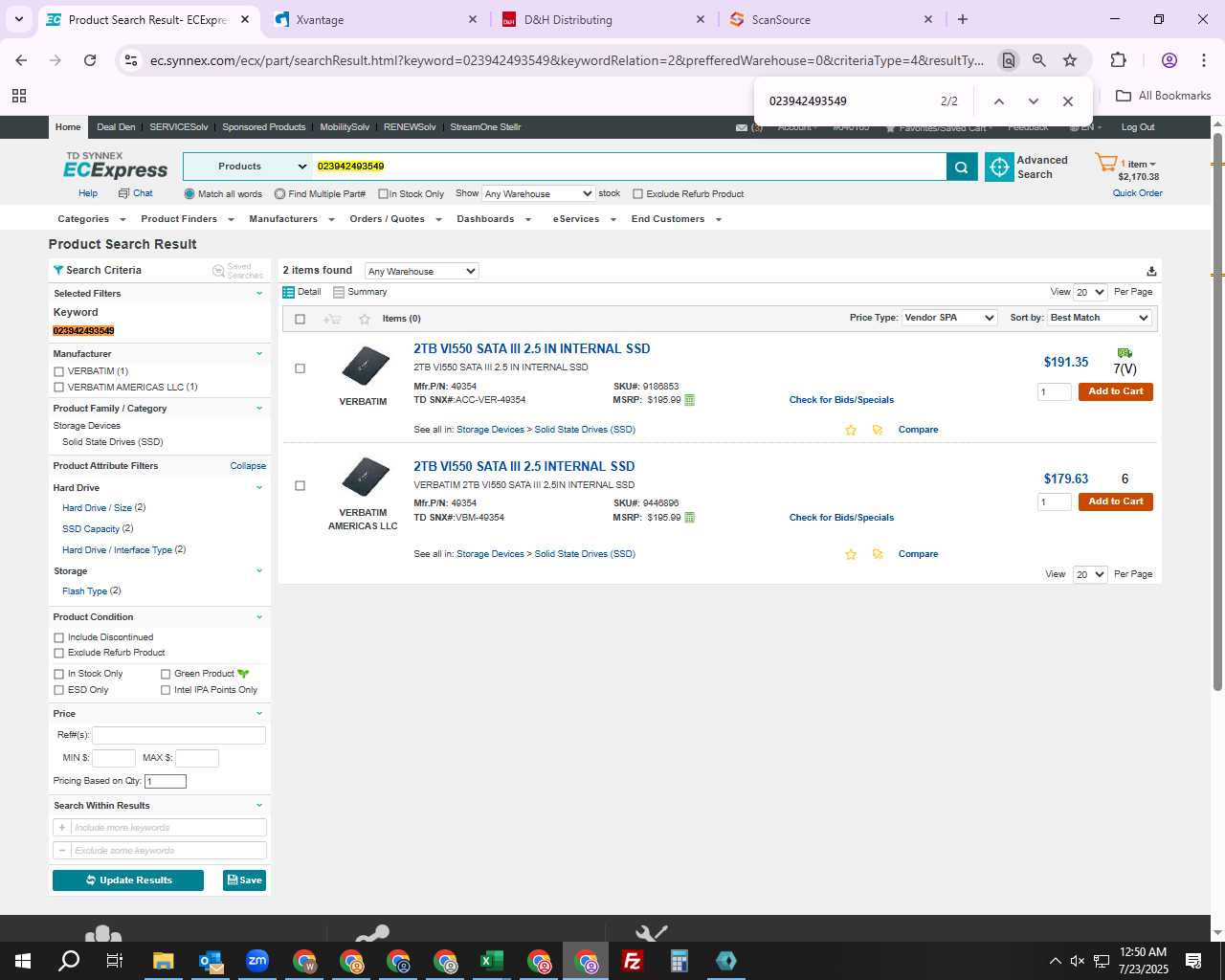The height and width of the screenshot is (980, 1225).
Task: Click MSRP calculator icon for SKU 9446896
Action: tap(689, 518)
